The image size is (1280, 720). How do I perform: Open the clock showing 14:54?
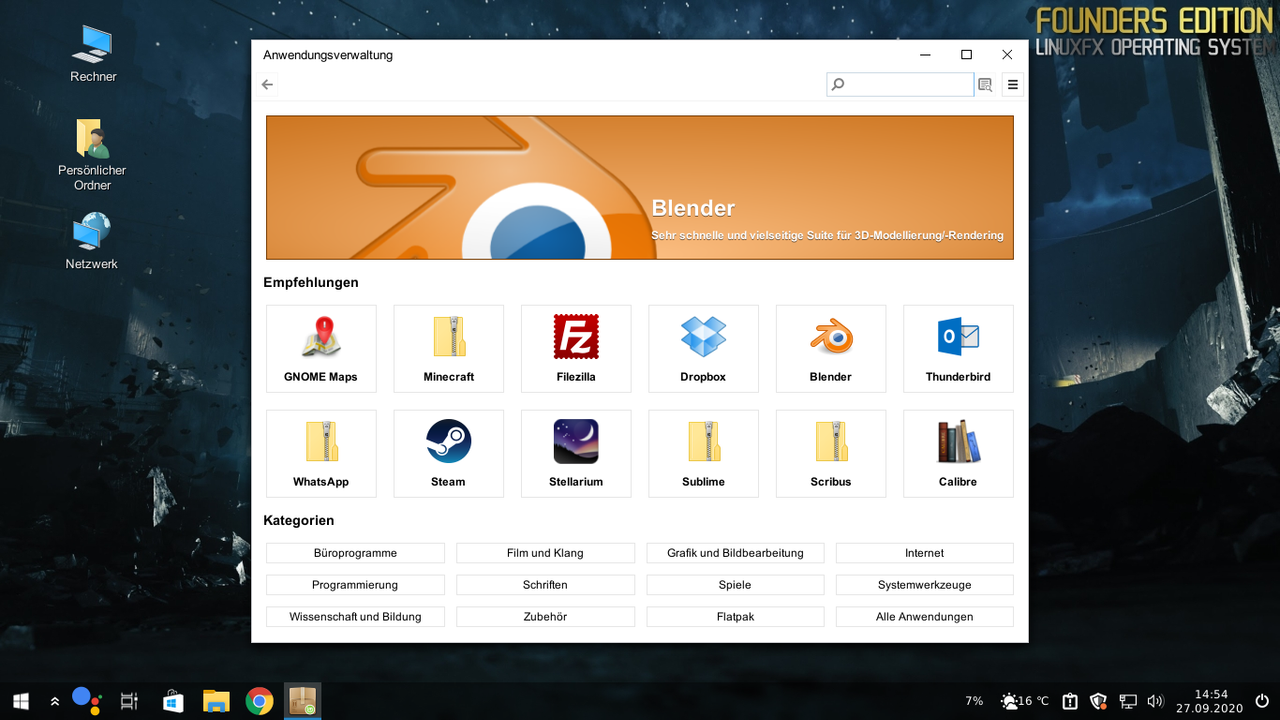(1209, 701)
